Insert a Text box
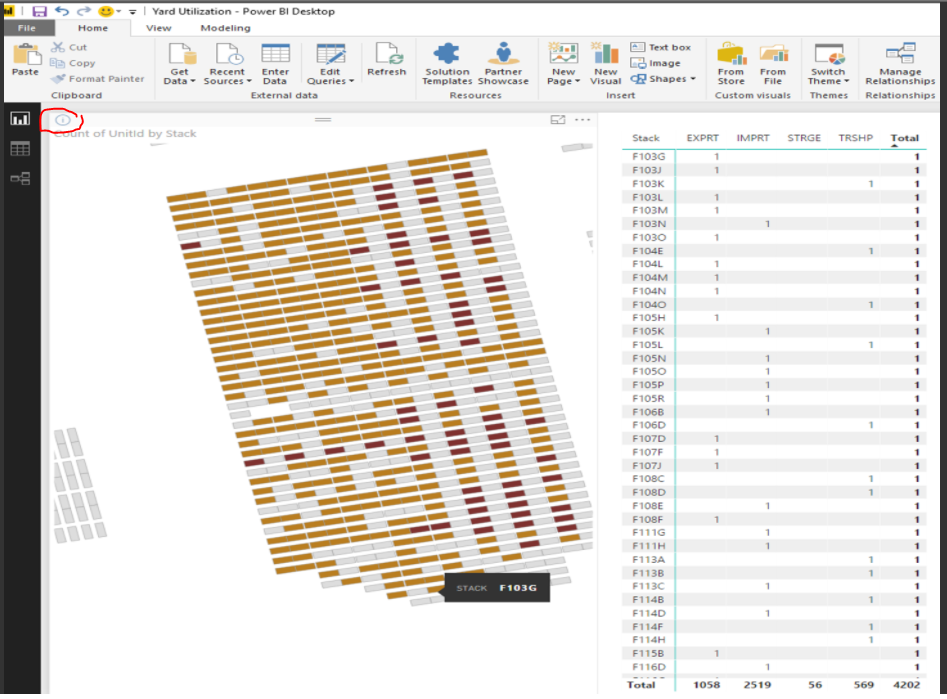 660,47
